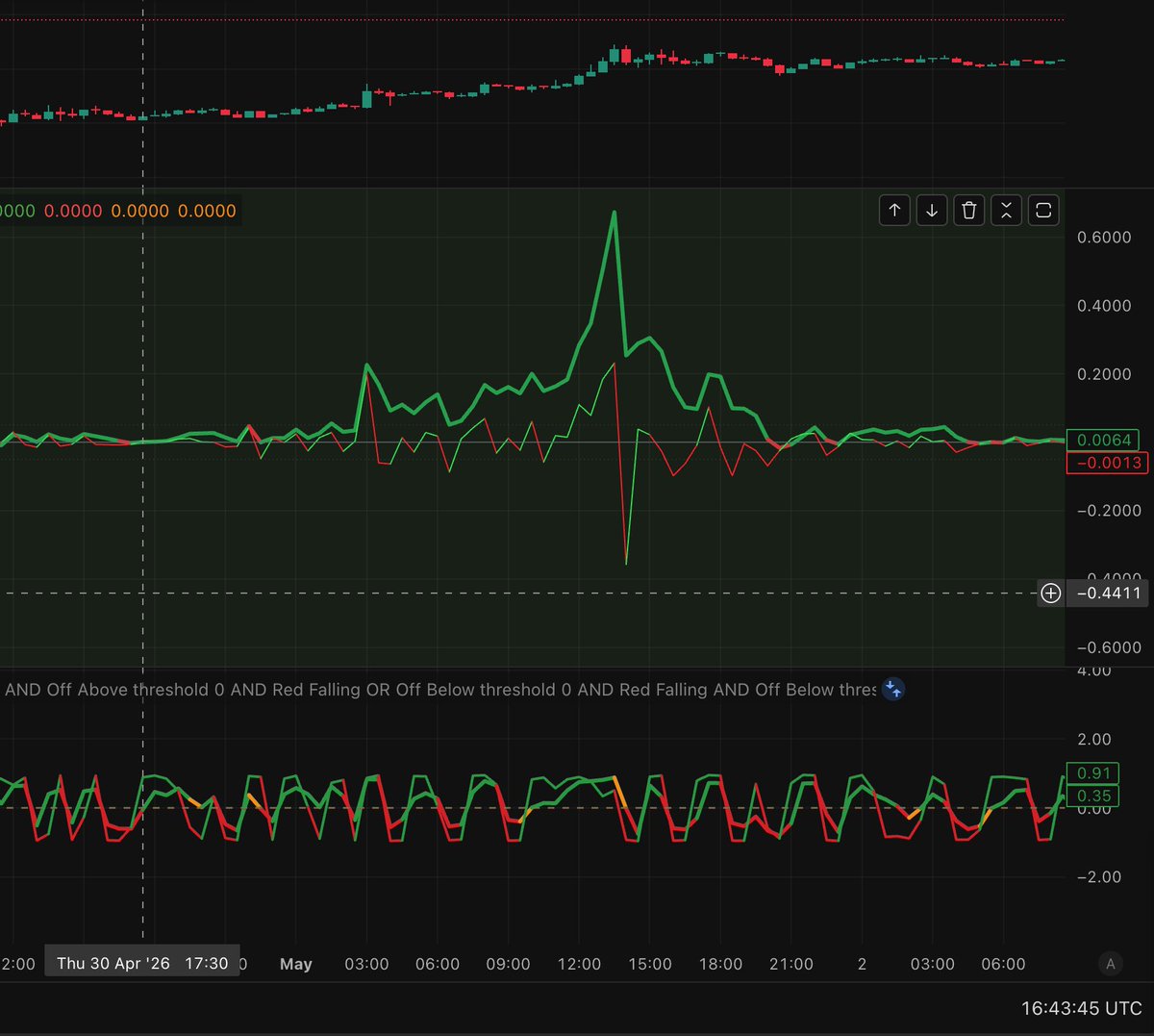Screen dimensions: 1154x1036
Task: Click the green 0.35 value label
Action: point(1093,796)
